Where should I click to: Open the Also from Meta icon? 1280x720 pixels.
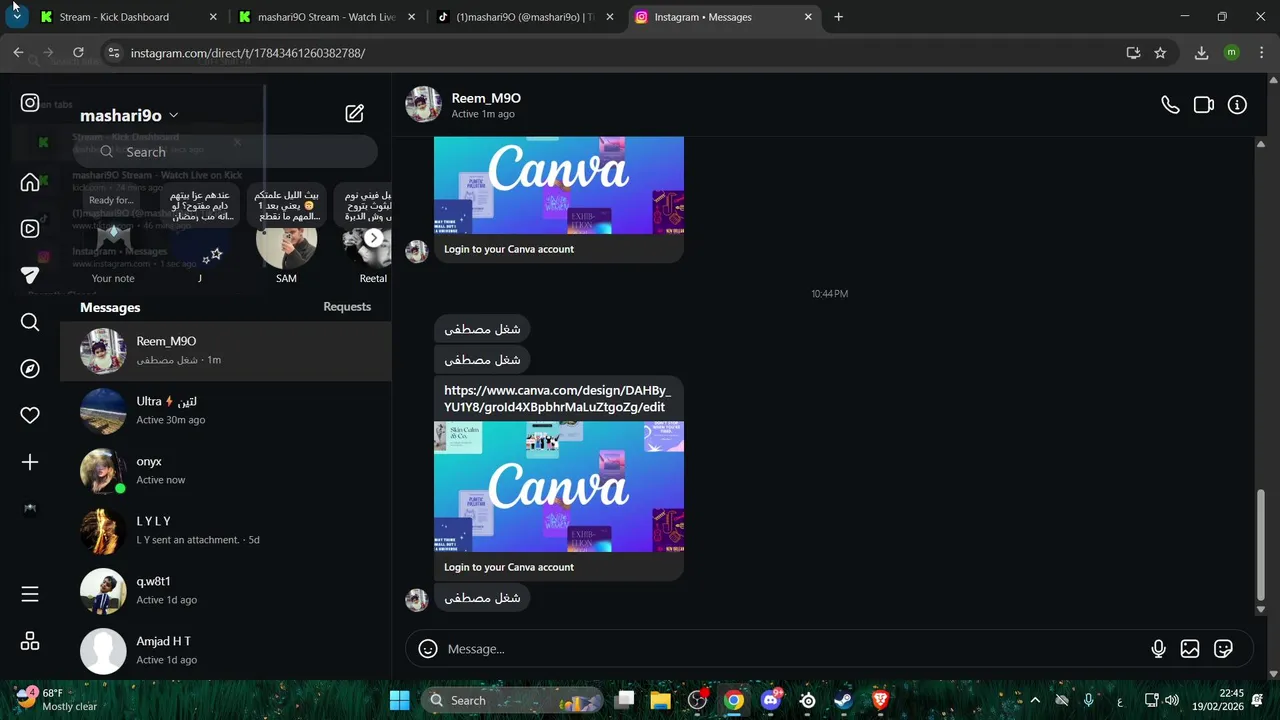pyautogui.click(x=30, y=641)
